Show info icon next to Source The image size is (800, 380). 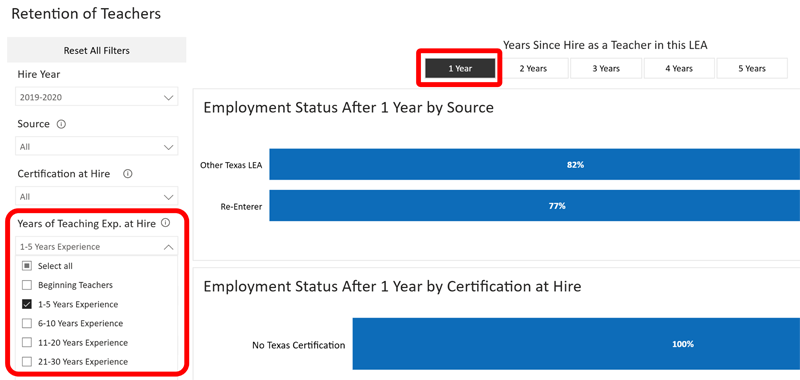tap(61, 124)
